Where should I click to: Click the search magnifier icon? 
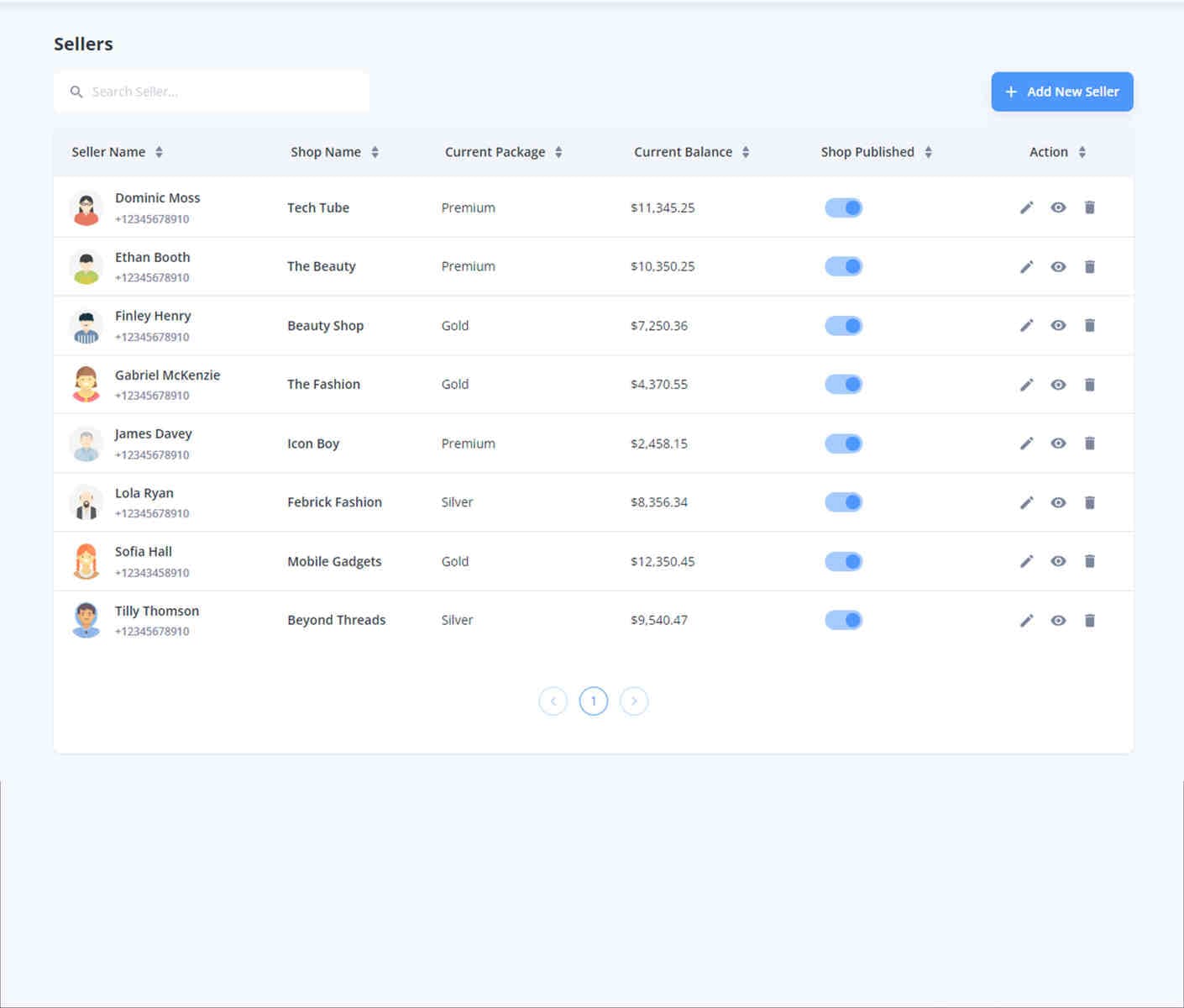tap(76, 92)
